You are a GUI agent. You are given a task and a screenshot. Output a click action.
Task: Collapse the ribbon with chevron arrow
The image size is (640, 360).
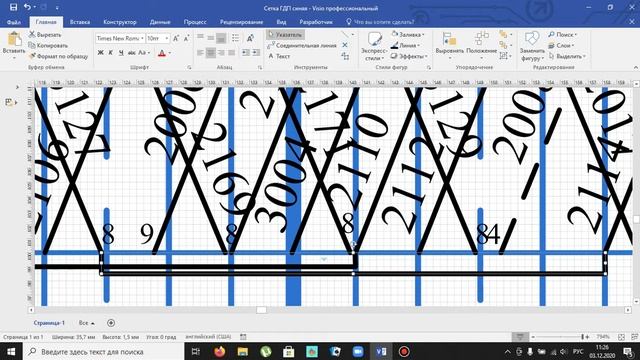[x=635, y=67]
